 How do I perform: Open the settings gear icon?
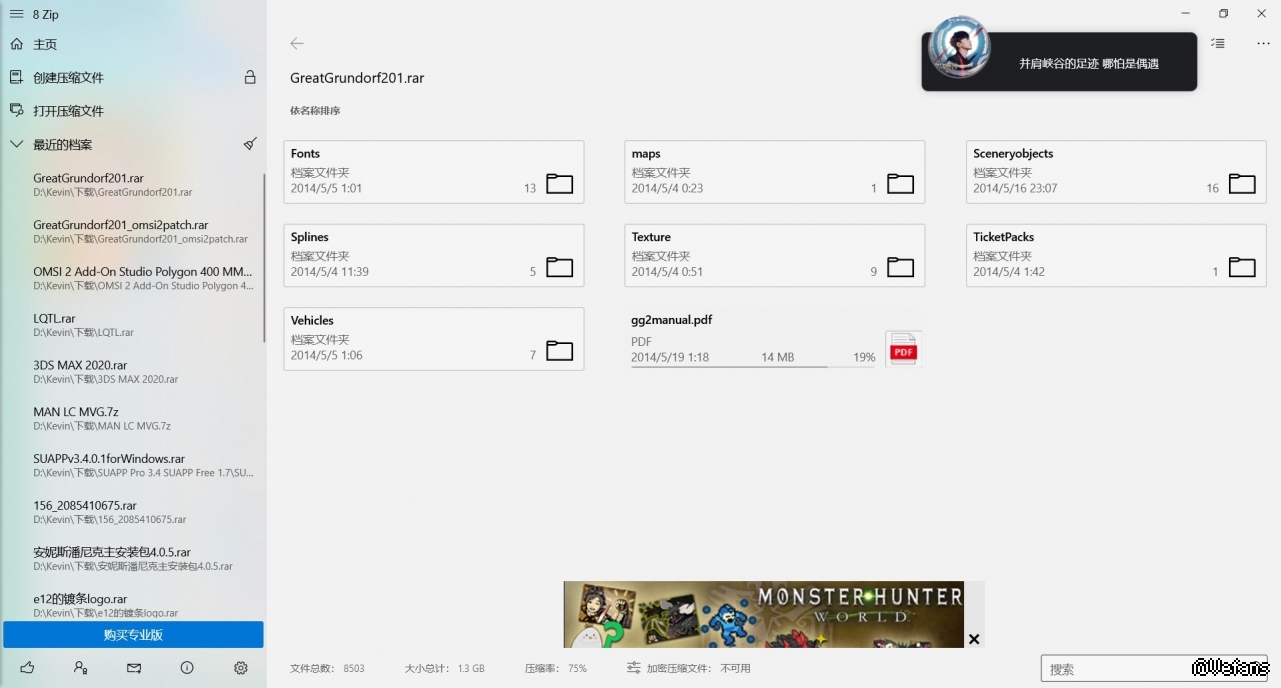pyautogui.click(x=240, y=668)
